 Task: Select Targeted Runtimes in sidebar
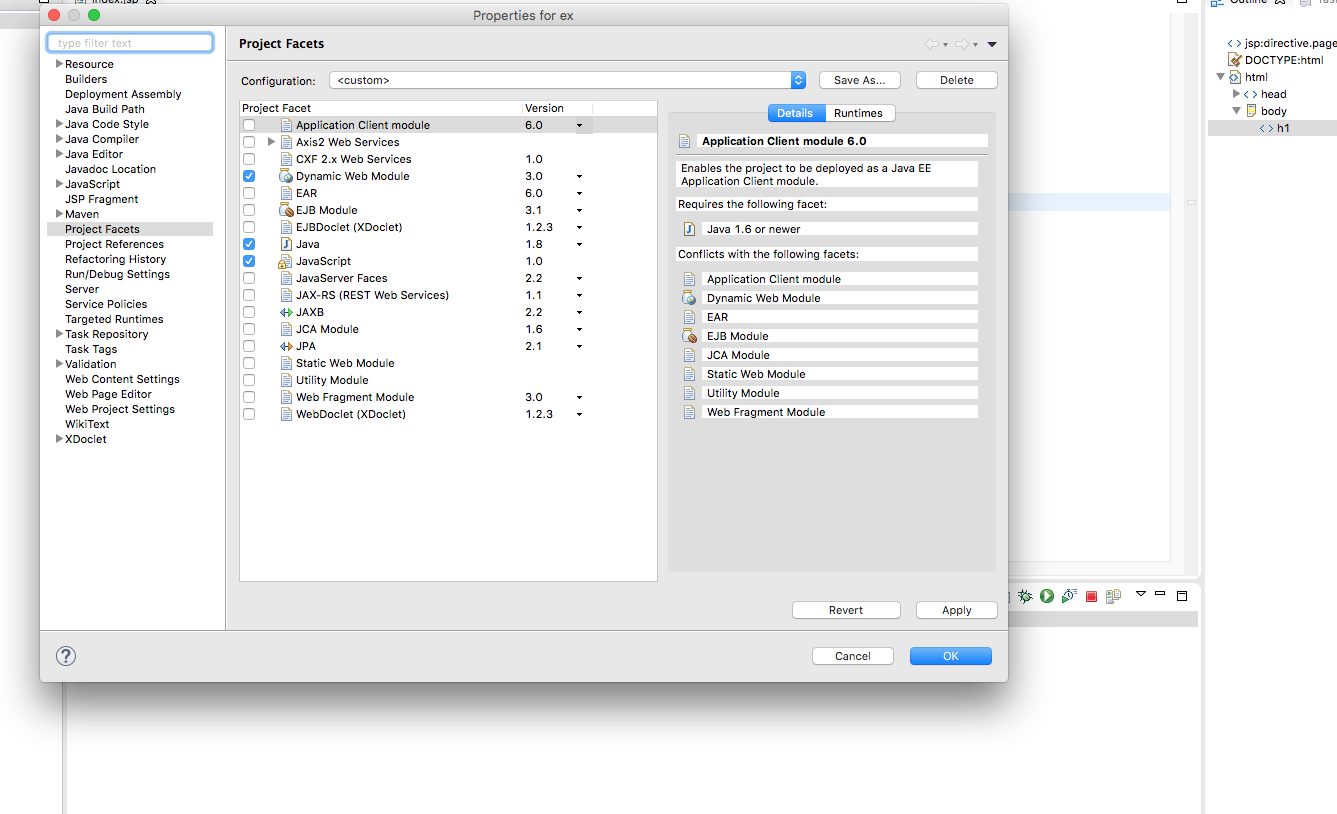[114, 319]
